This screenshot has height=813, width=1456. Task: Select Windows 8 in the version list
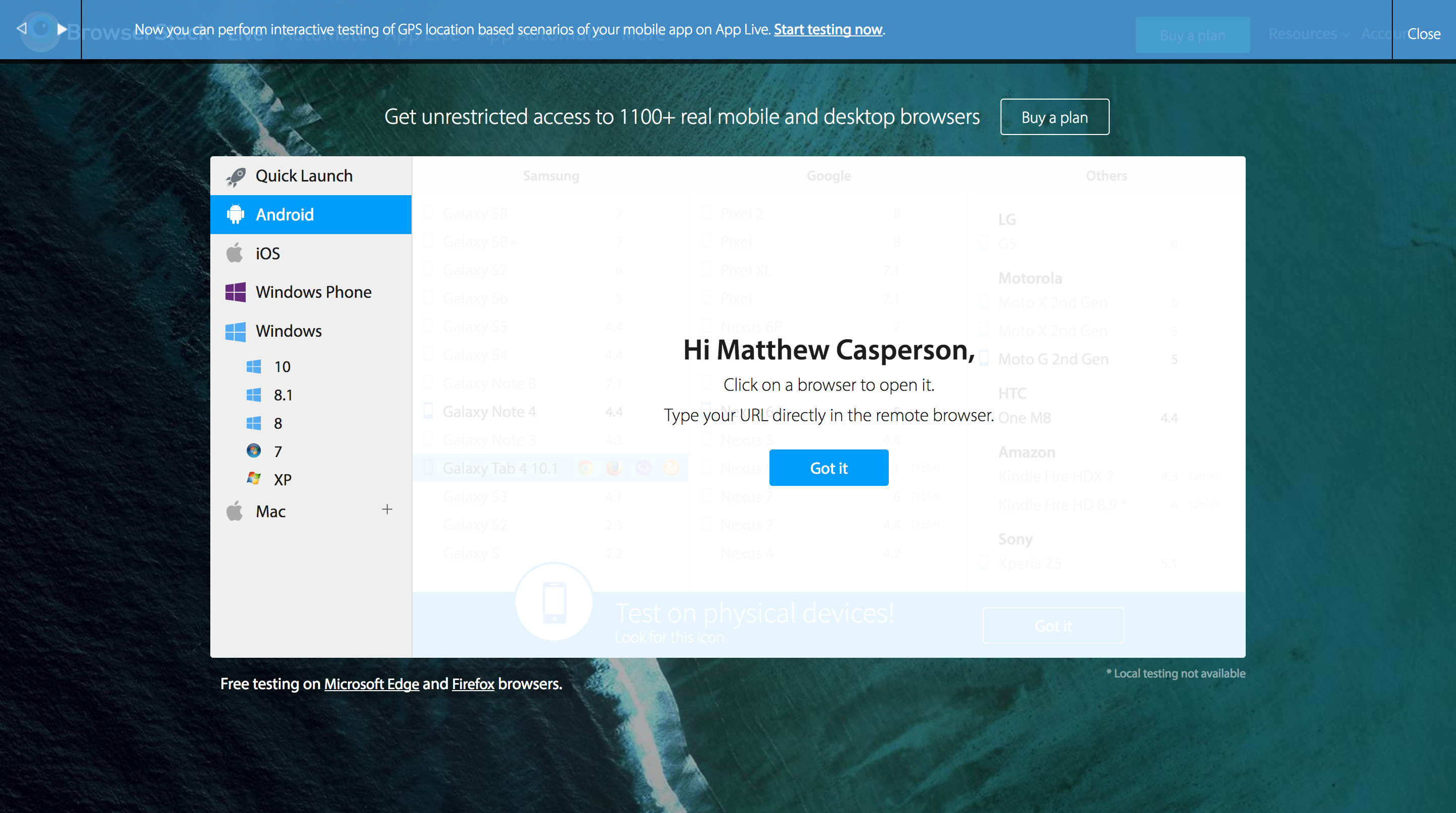pos(278,423)
